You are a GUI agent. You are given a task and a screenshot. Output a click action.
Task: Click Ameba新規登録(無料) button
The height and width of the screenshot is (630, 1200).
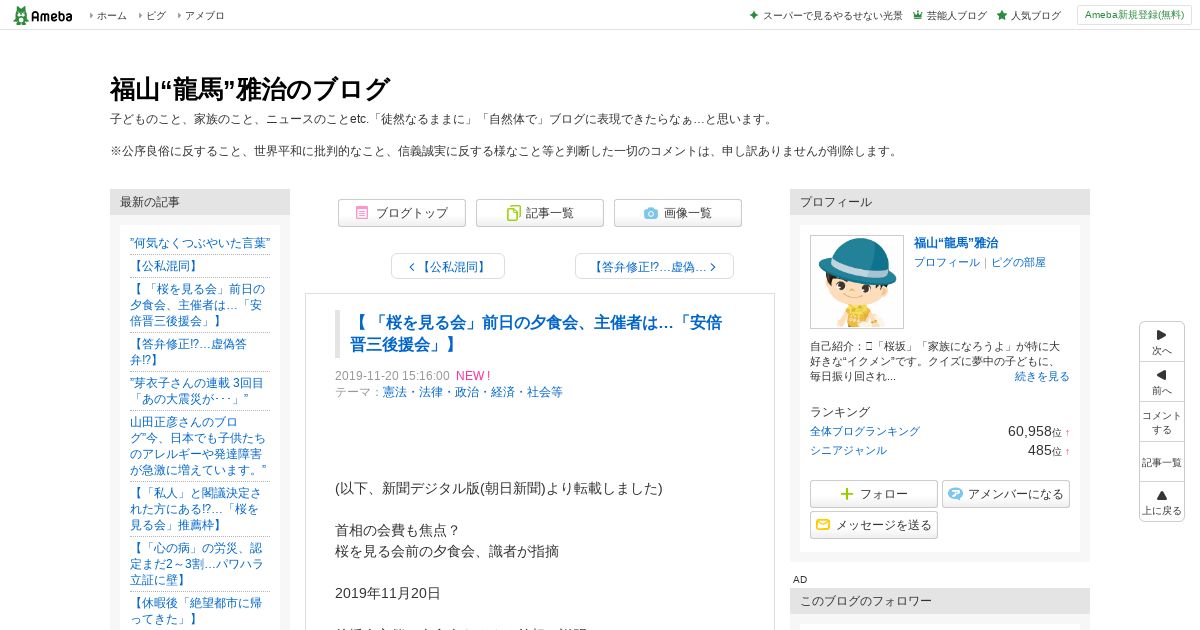point(1134,15)
